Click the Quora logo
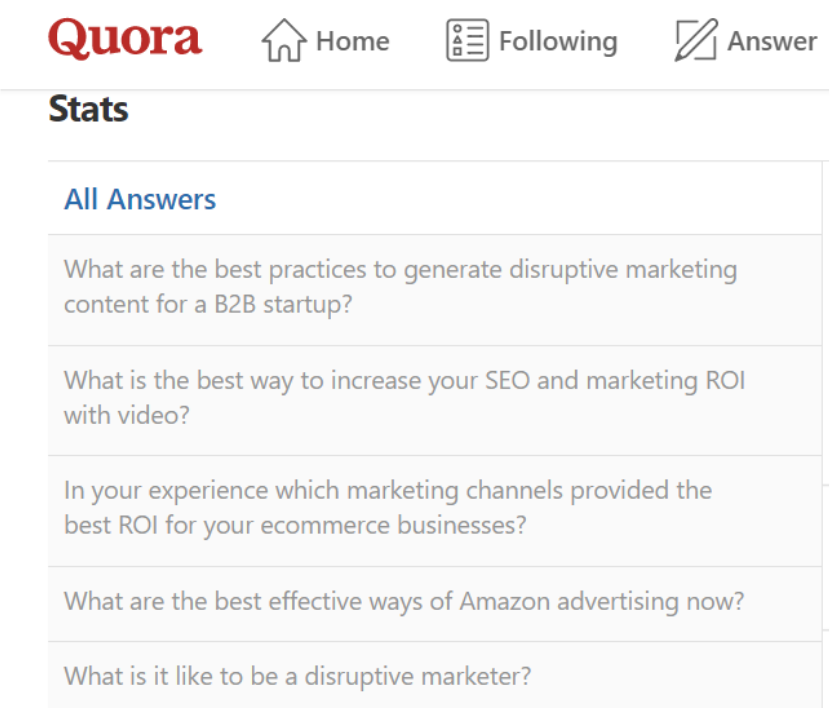 click(x=125, y=38)
